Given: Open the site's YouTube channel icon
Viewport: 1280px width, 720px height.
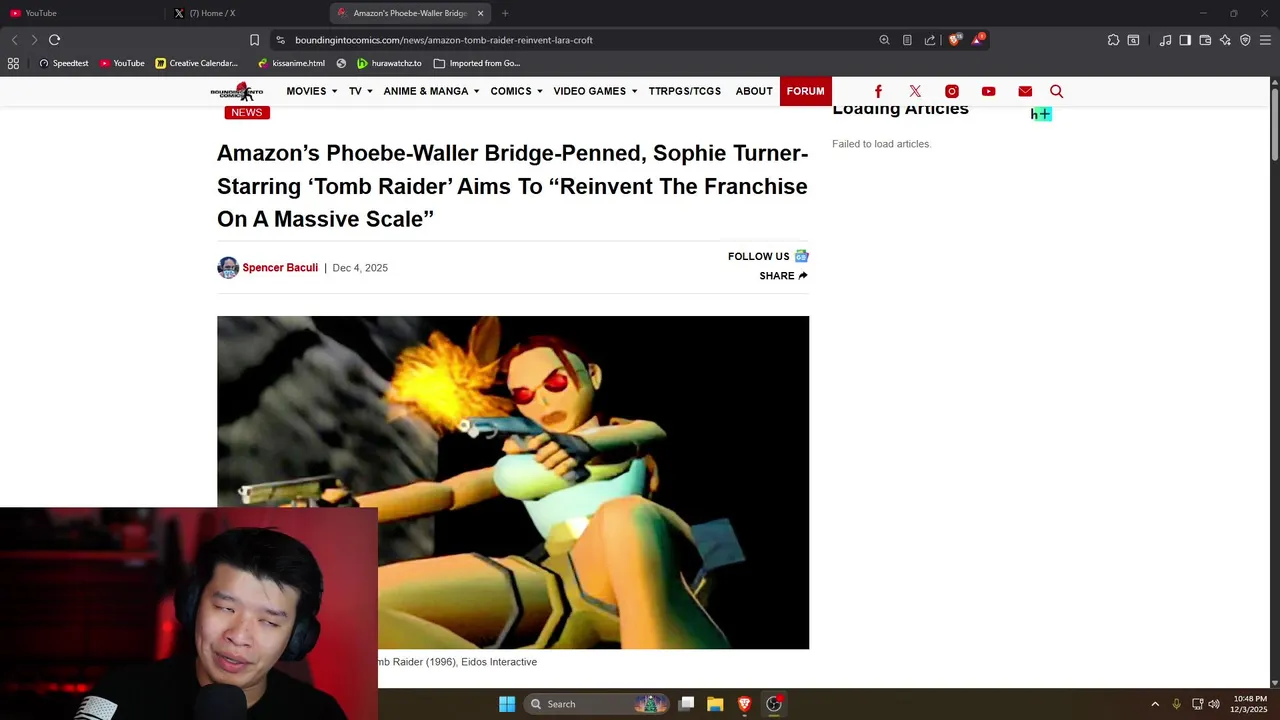Looking at the screenshot, I should (988, 91).
